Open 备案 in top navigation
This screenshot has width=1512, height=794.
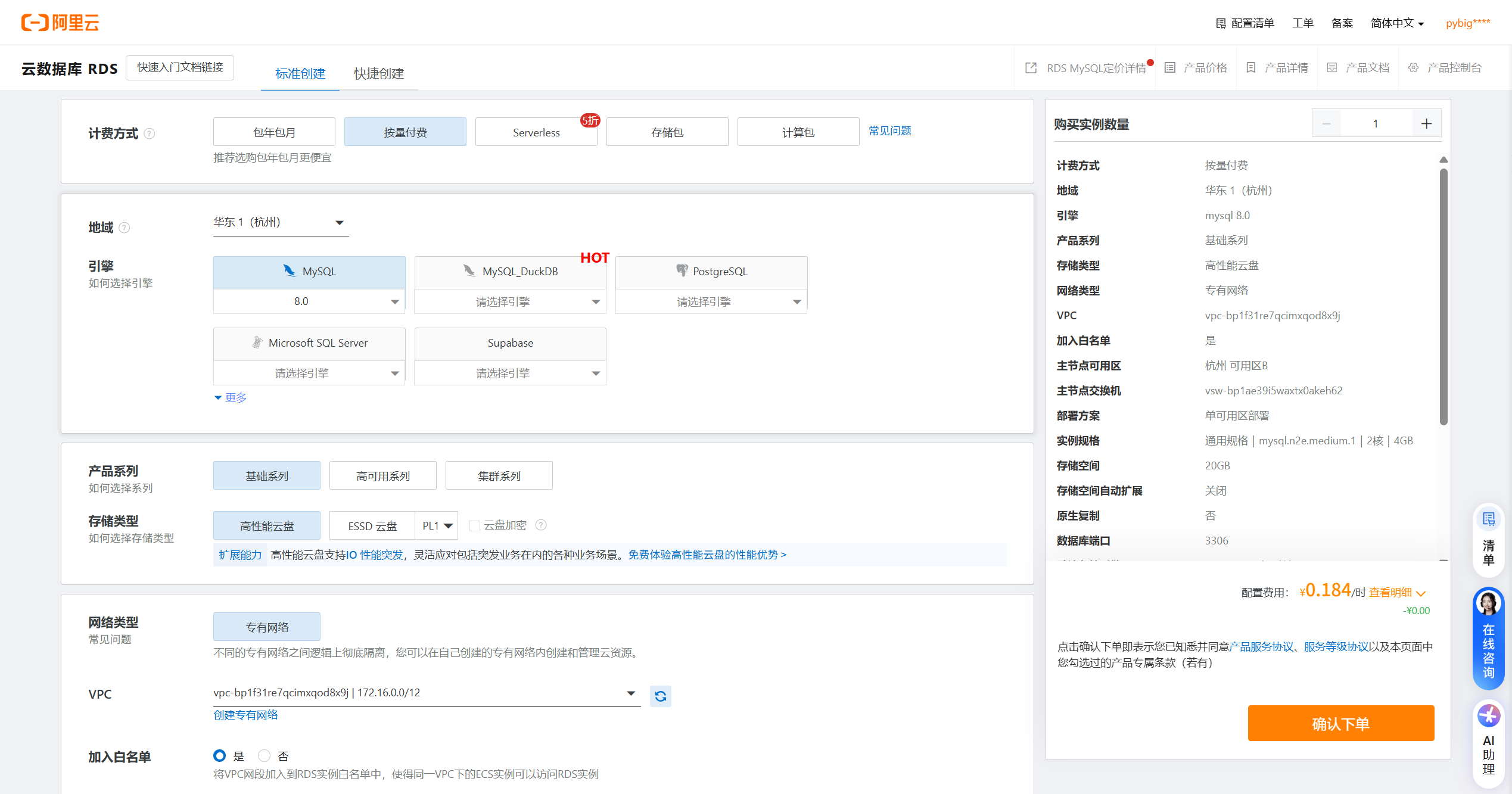[x=1342, y=23]
